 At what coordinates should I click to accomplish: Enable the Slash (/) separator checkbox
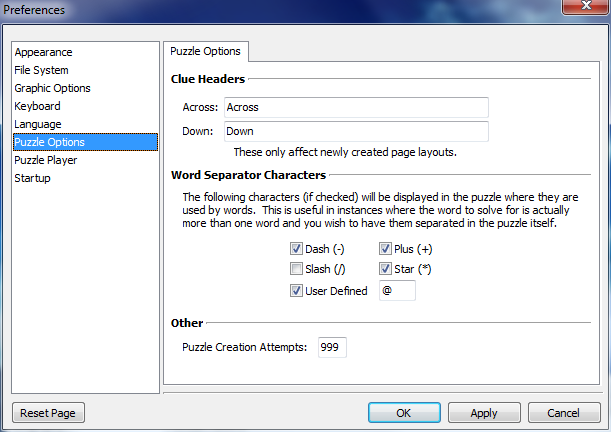click(296, 270)
